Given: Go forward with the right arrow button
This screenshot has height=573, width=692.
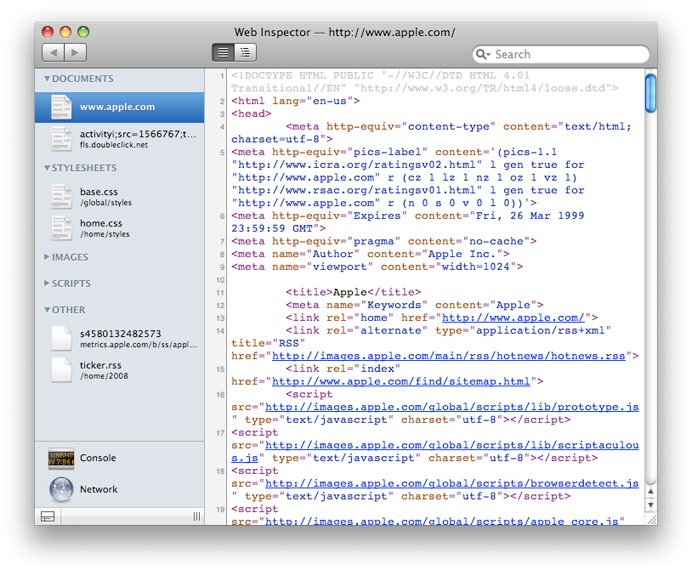Looking at the screenshot, I should (x=75, y=53).
